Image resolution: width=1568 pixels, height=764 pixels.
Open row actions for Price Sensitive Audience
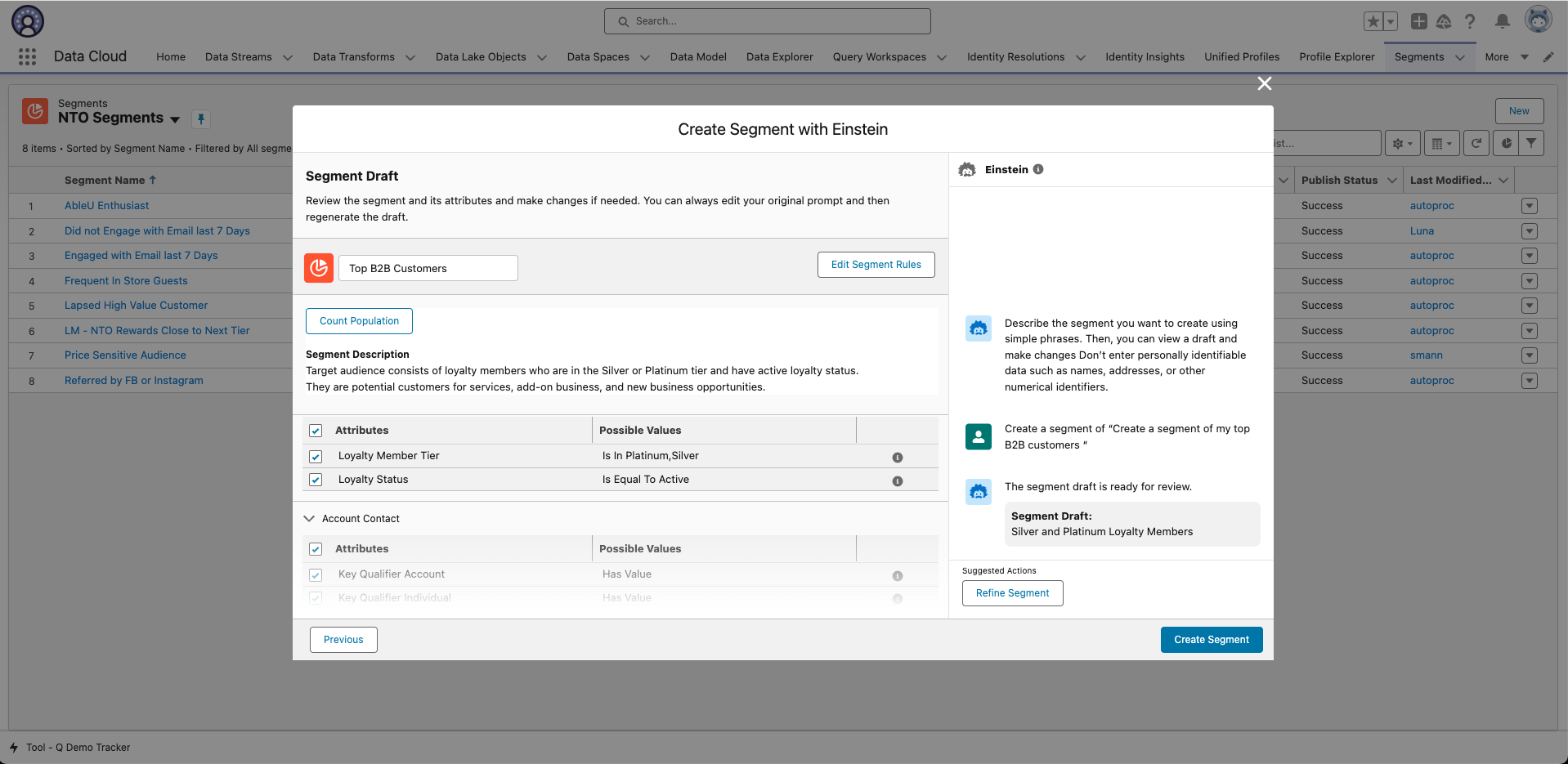(x=1530, y=355)
